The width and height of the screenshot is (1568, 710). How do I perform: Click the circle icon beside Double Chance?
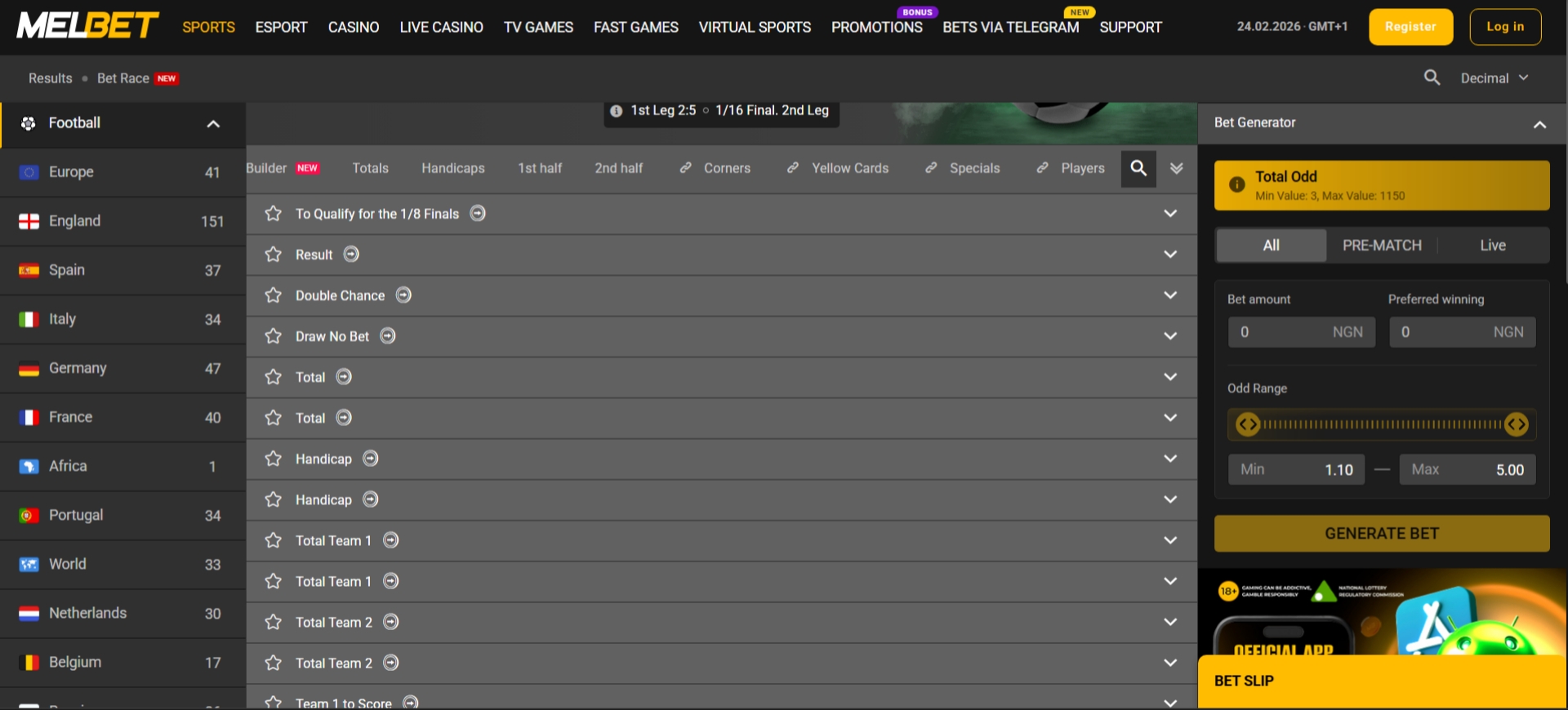(403, 295)
